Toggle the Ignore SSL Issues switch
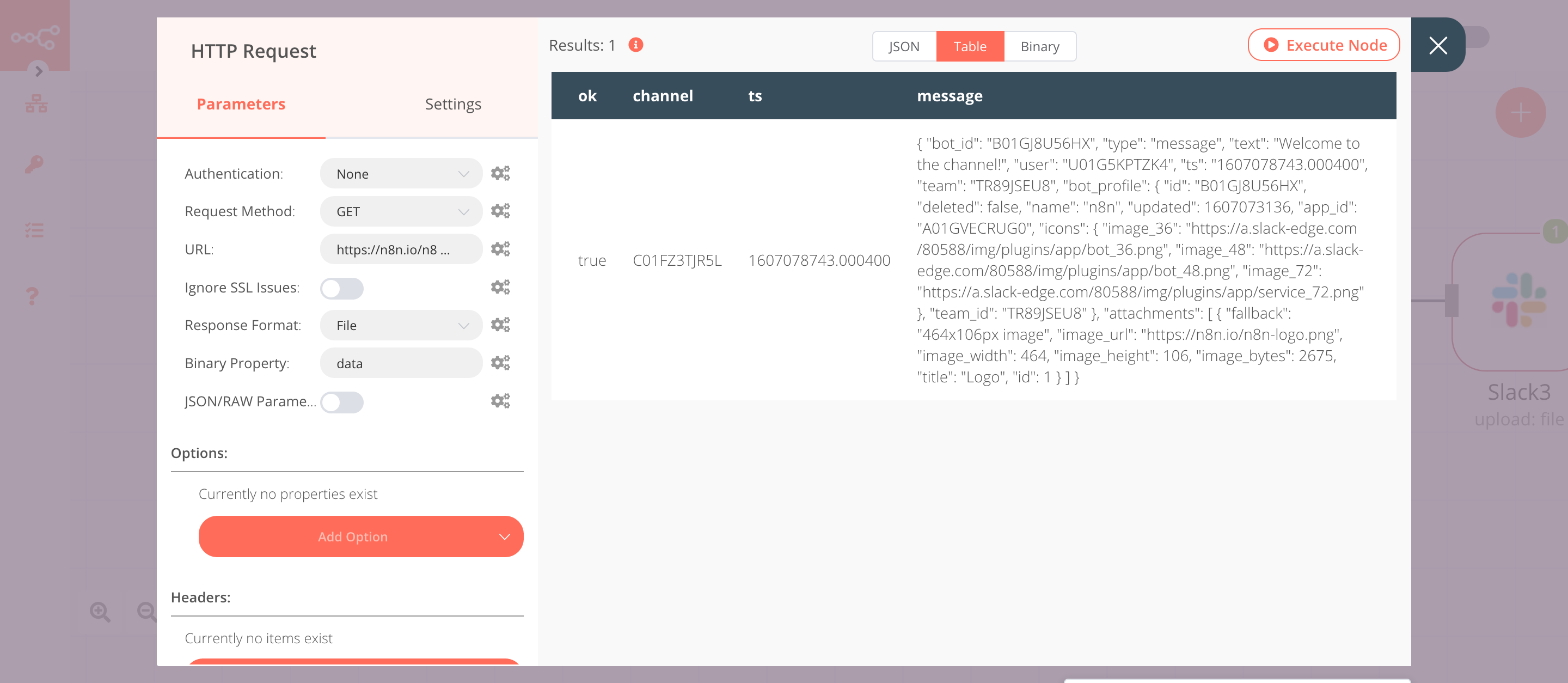Screen dimensions: 1568x683 click(x=341, y=288)
